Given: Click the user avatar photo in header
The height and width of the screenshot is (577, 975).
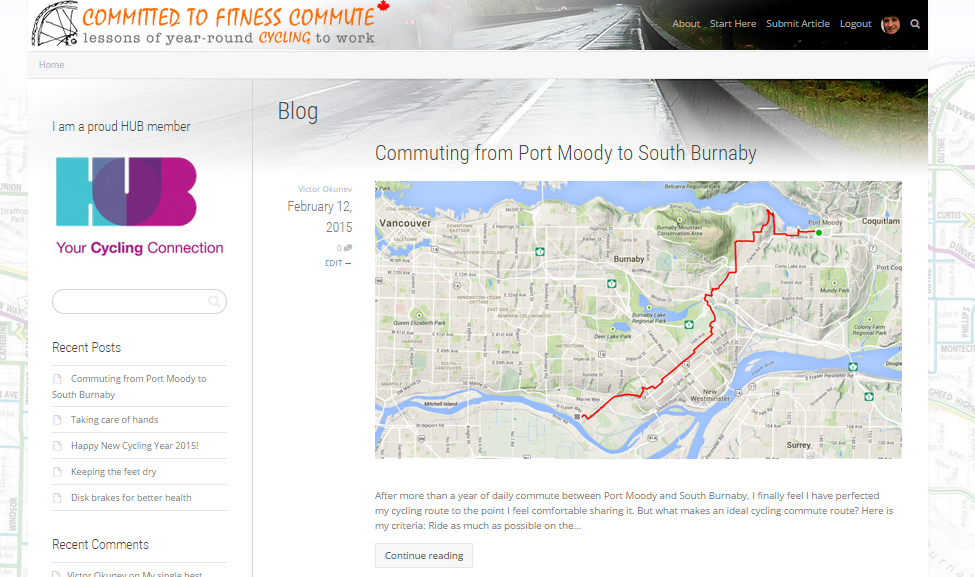Looking at the screenshot, I should click(890, 24).
